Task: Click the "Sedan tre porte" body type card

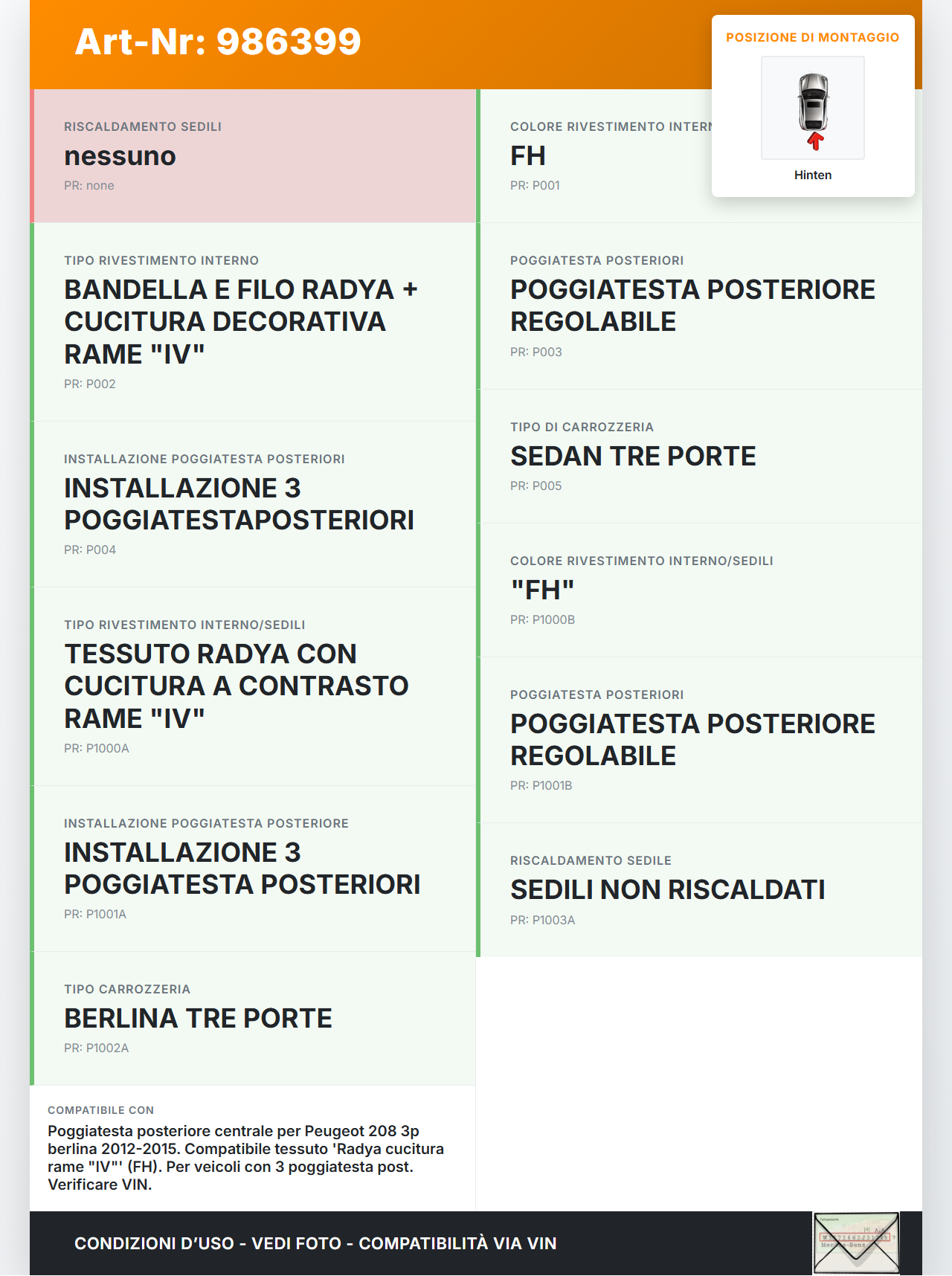Action: pyautogui.click(x=699, y=456)
